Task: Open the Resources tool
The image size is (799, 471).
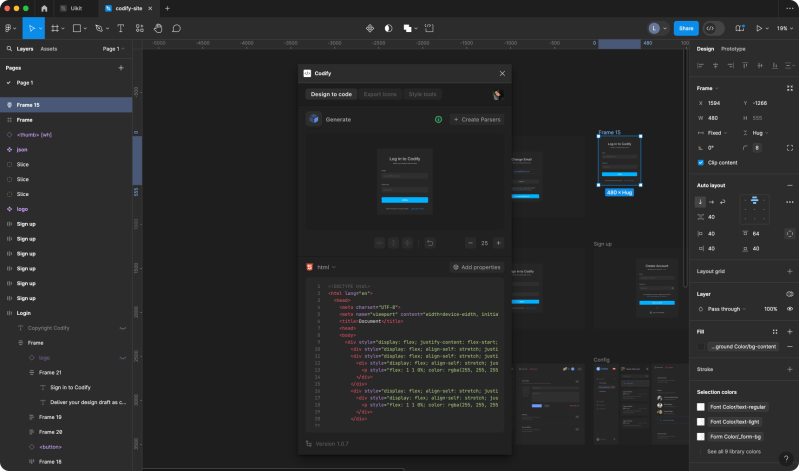Action: tap(140, 29)
